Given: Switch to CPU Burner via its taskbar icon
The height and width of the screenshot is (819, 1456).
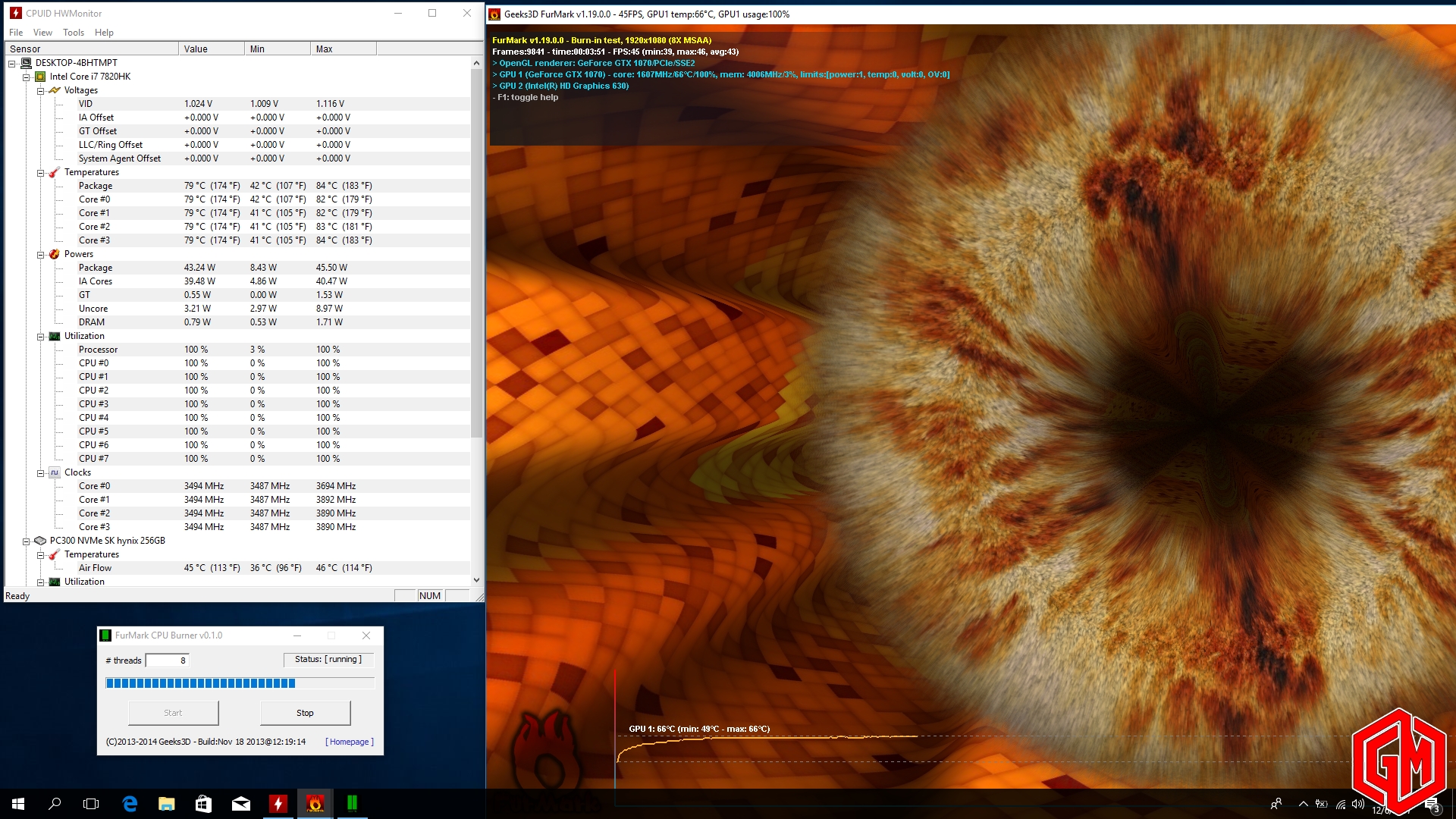Looking at the screenshot, I should coord(352,804).
